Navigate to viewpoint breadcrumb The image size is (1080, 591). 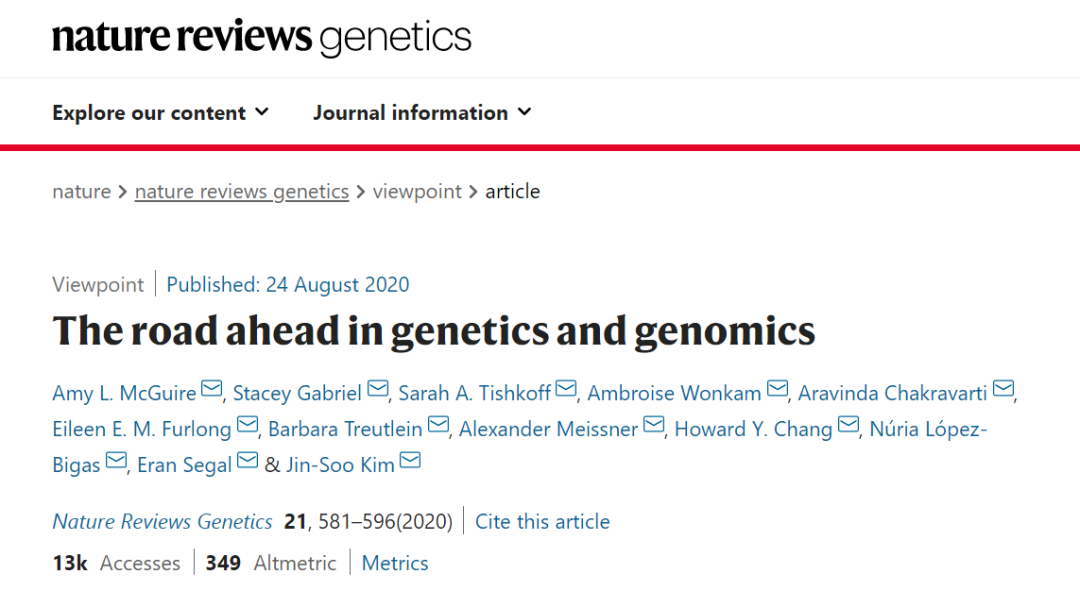pos(417,191)
